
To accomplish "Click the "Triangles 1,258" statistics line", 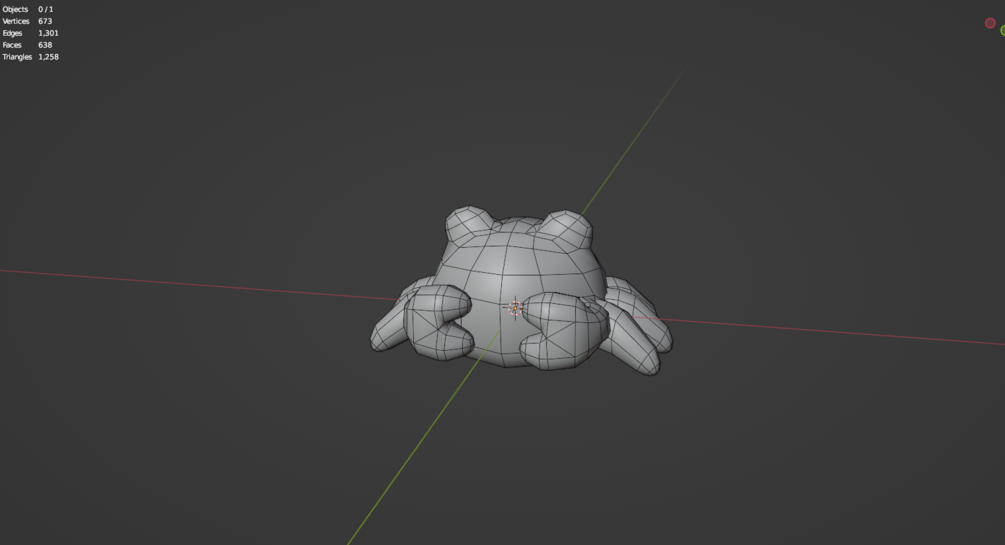I will pyautogui.click(x=30, y=57).
